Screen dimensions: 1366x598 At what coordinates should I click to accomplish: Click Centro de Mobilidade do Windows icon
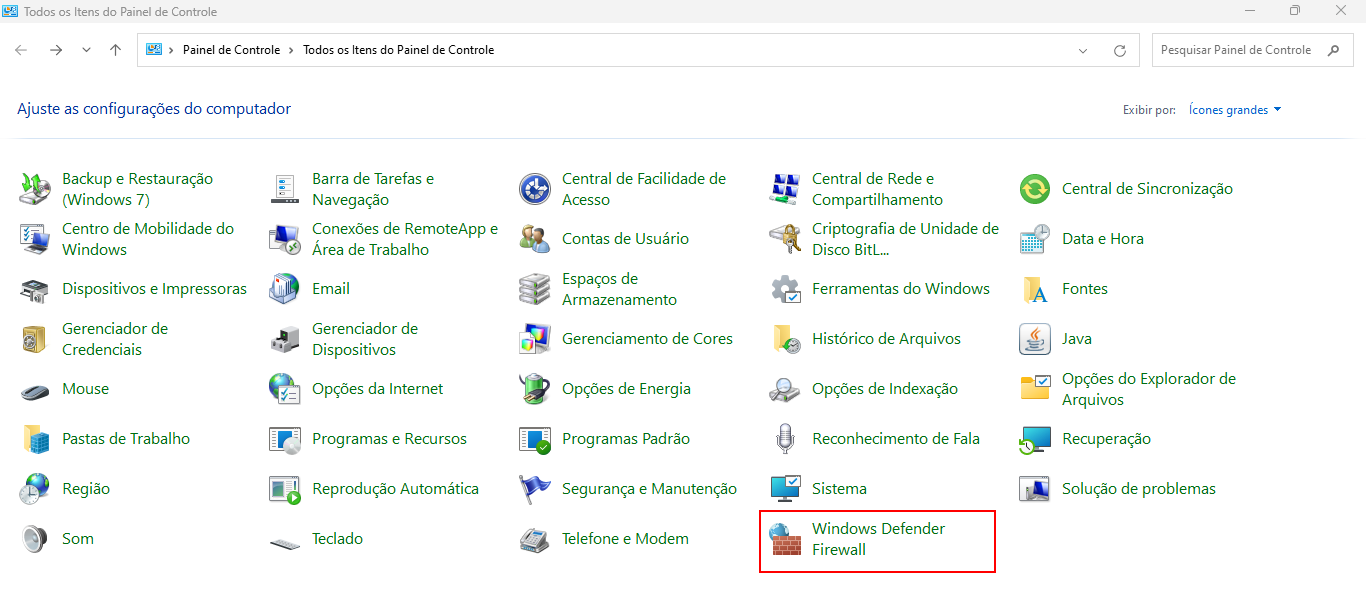coord(35,238)
